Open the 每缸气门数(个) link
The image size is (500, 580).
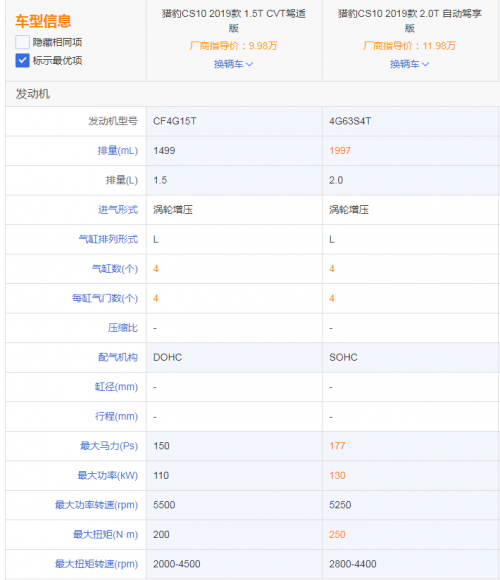pyautogui.click(x=105, y=298)
